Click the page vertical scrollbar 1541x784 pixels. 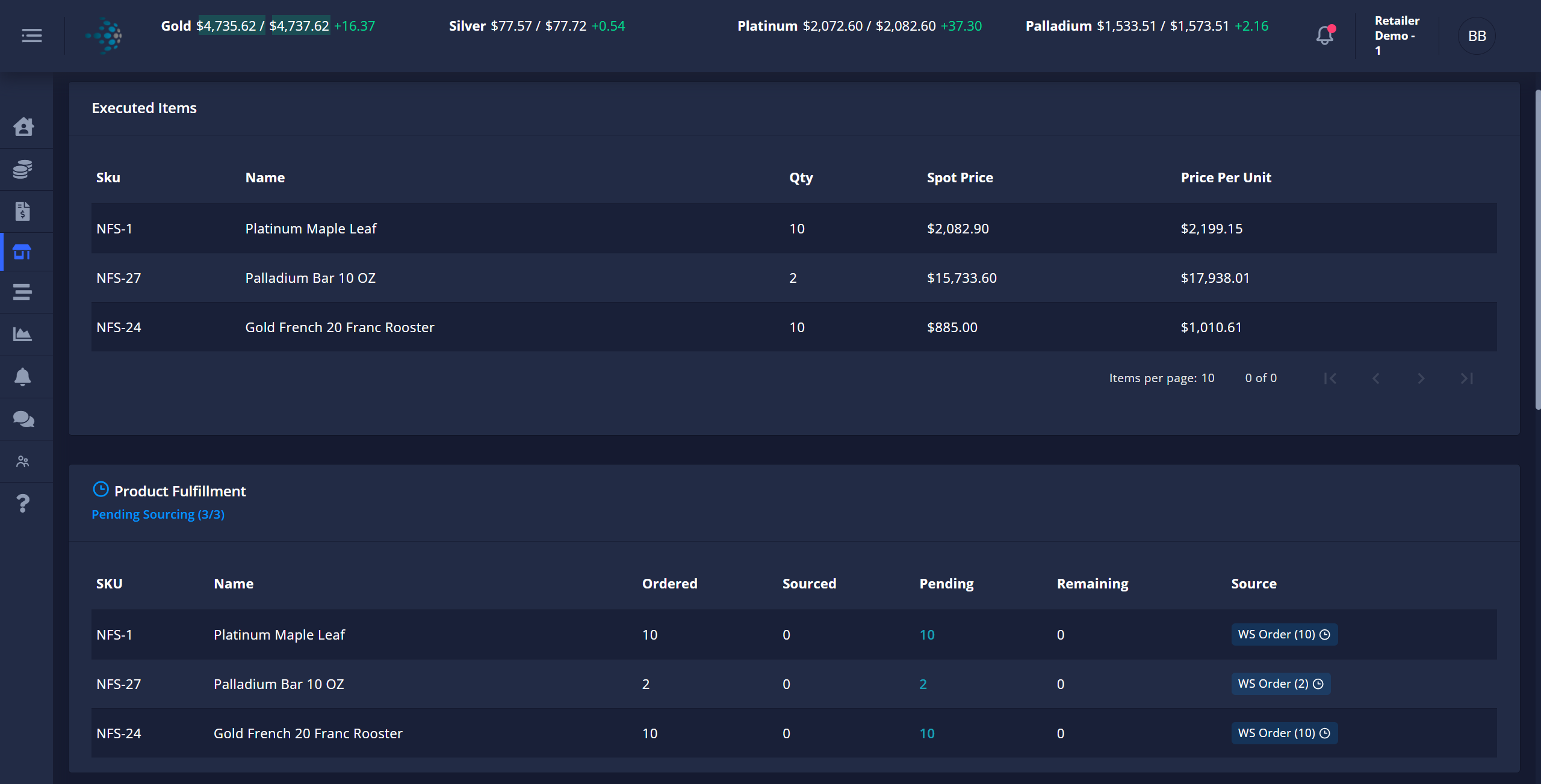point(1537,250)
